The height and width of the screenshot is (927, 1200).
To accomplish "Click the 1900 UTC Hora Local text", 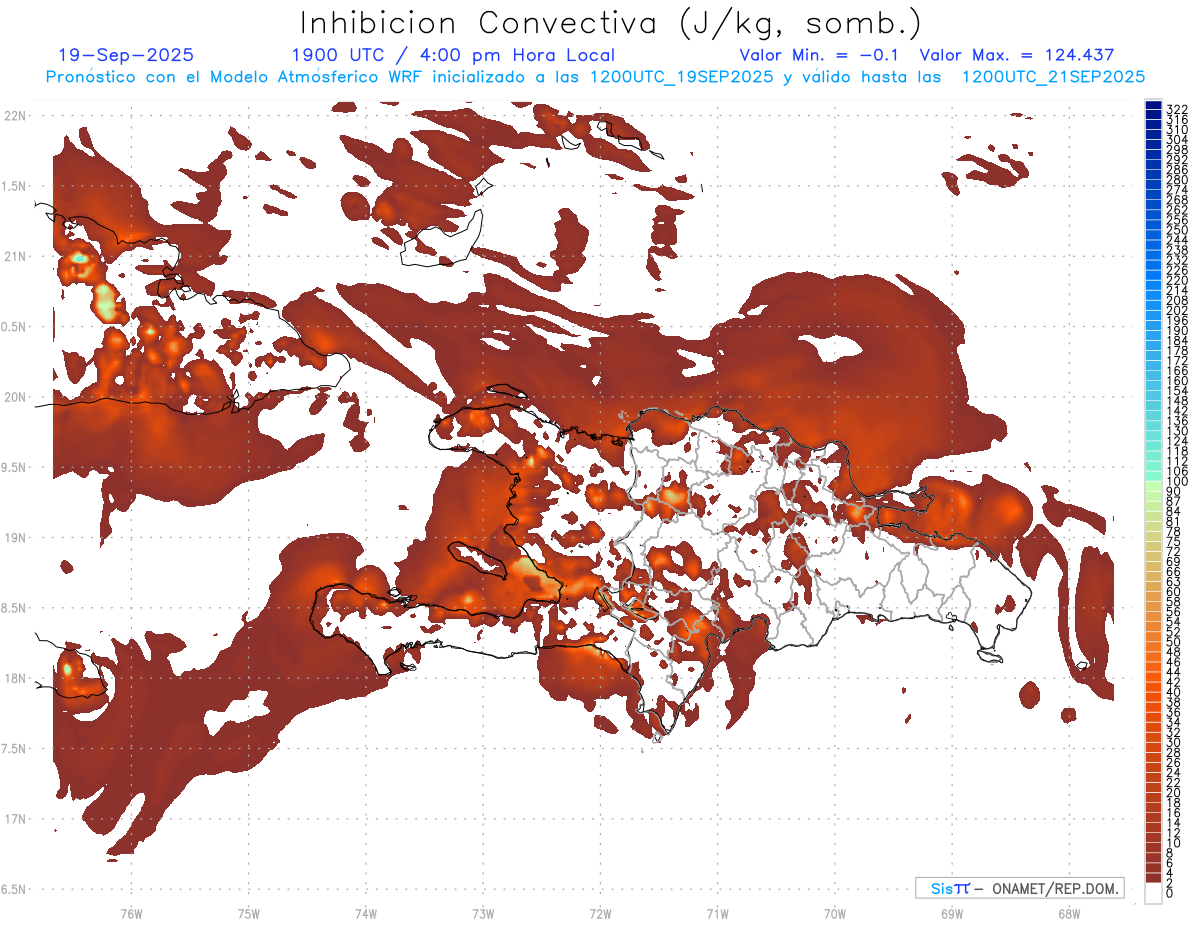I will (453, 55).
